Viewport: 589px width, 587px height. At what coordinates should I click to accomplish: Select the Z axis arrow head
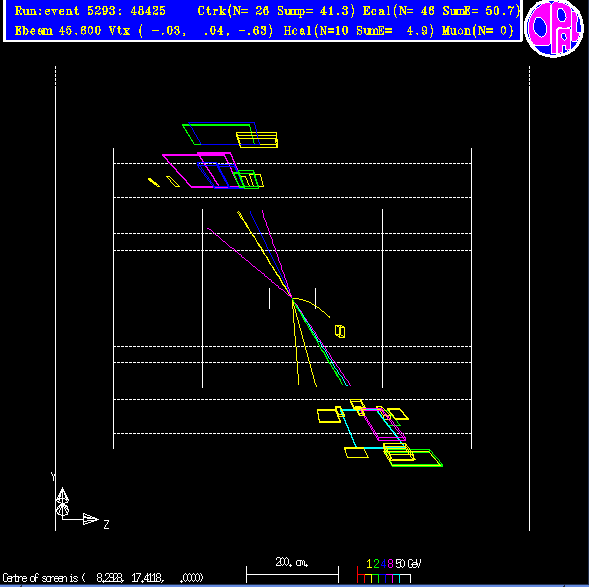point(91,519)
